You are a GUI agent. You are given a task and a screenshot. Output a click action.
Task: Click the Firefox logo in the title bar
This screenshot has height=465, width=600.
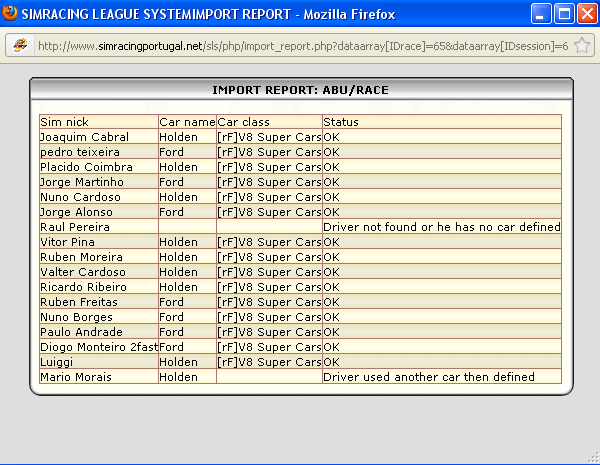click(11, 13)
